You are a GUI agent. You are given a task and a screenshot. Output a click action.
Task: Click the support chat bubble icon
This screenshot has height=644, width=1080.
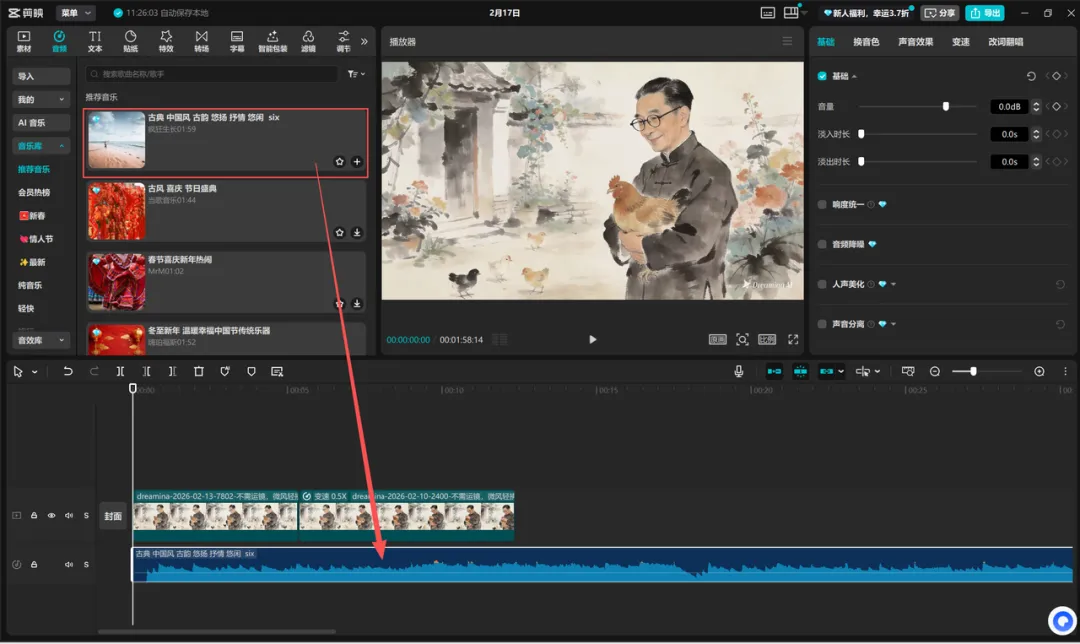(1062, 621)
